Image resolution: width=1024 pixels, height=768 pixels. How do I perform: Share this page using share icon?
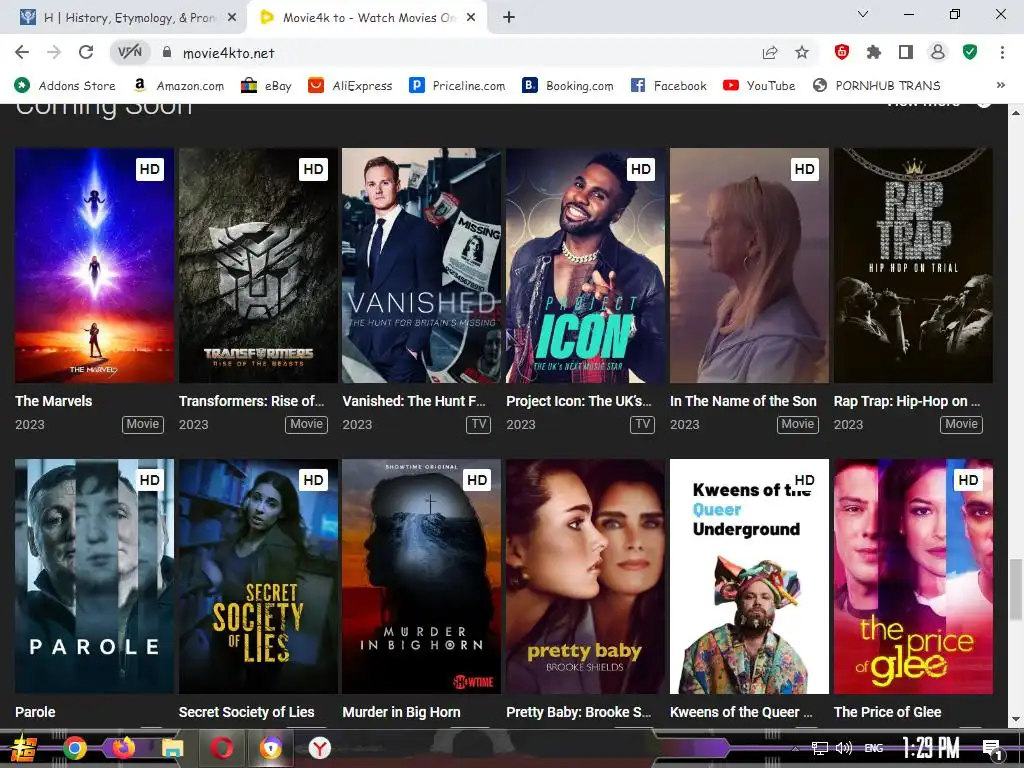point(770,52)
